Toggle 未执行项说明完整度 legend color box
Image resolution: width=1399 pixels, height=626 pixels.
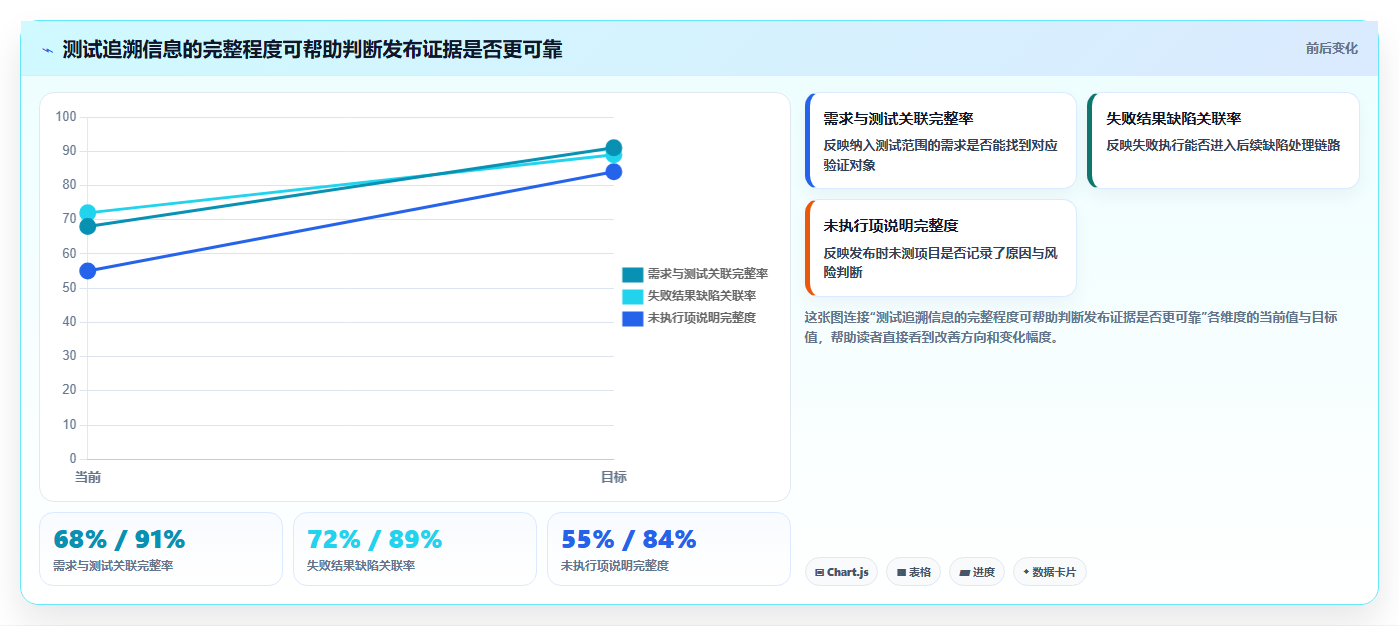point(632,318)
